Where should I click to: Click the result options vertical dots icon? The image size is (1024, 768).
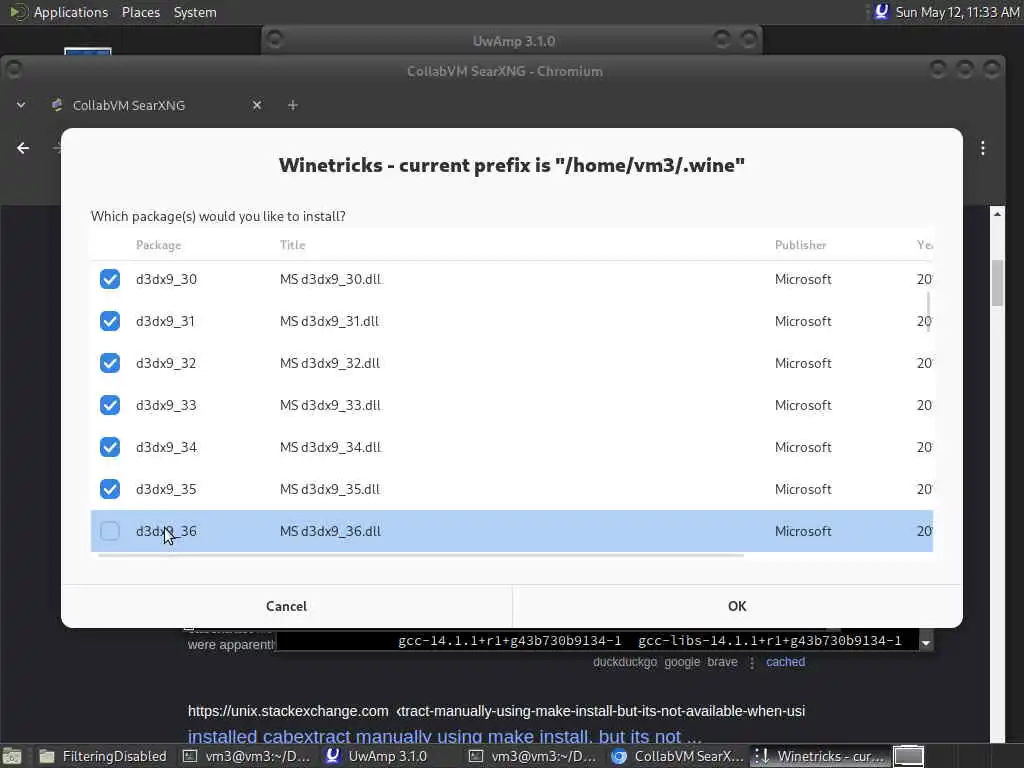point(752,663)
